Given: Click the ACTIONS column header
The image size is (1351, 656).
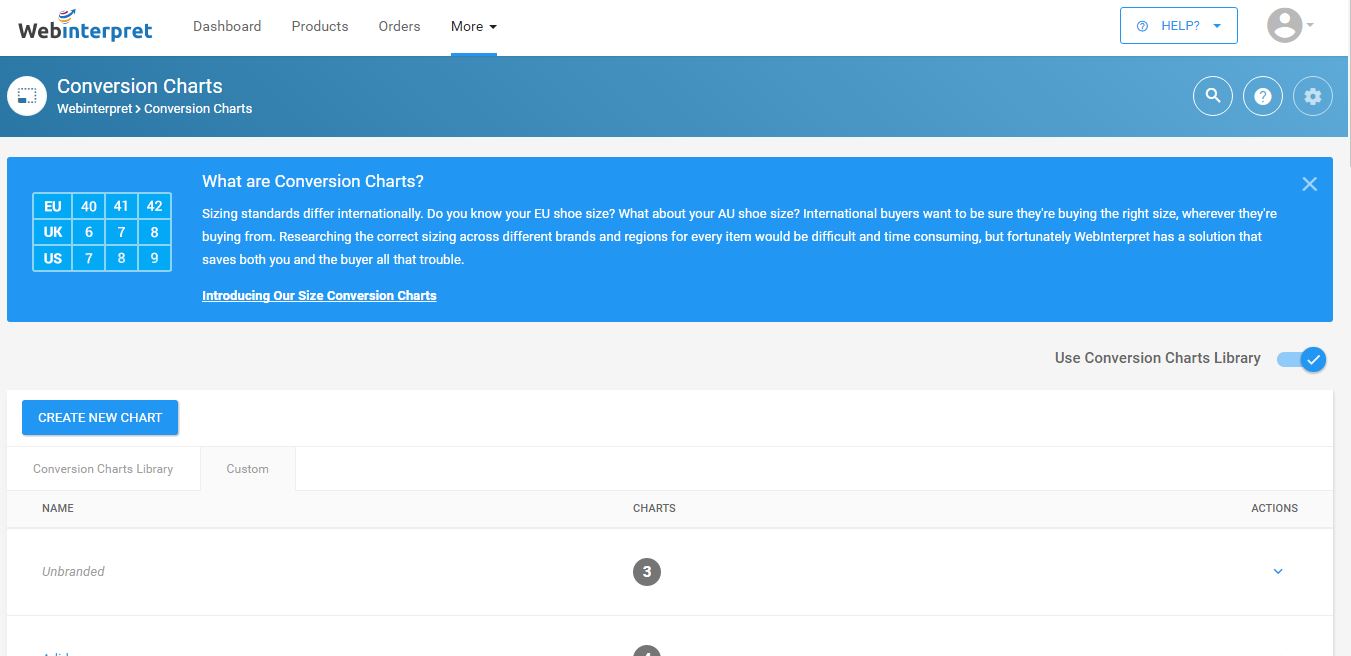Looking at the screenshot, I should pyautogui.click(x=1274, y=508).
